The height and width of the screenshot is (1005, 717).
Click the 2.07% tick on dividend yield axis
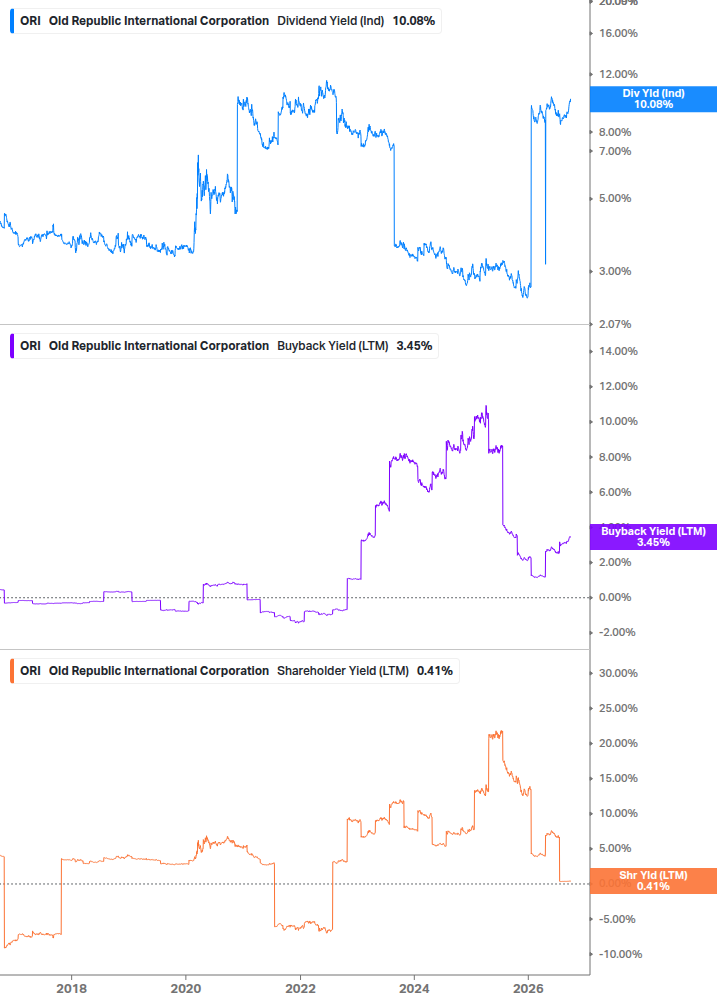click(x=615, y=324)
